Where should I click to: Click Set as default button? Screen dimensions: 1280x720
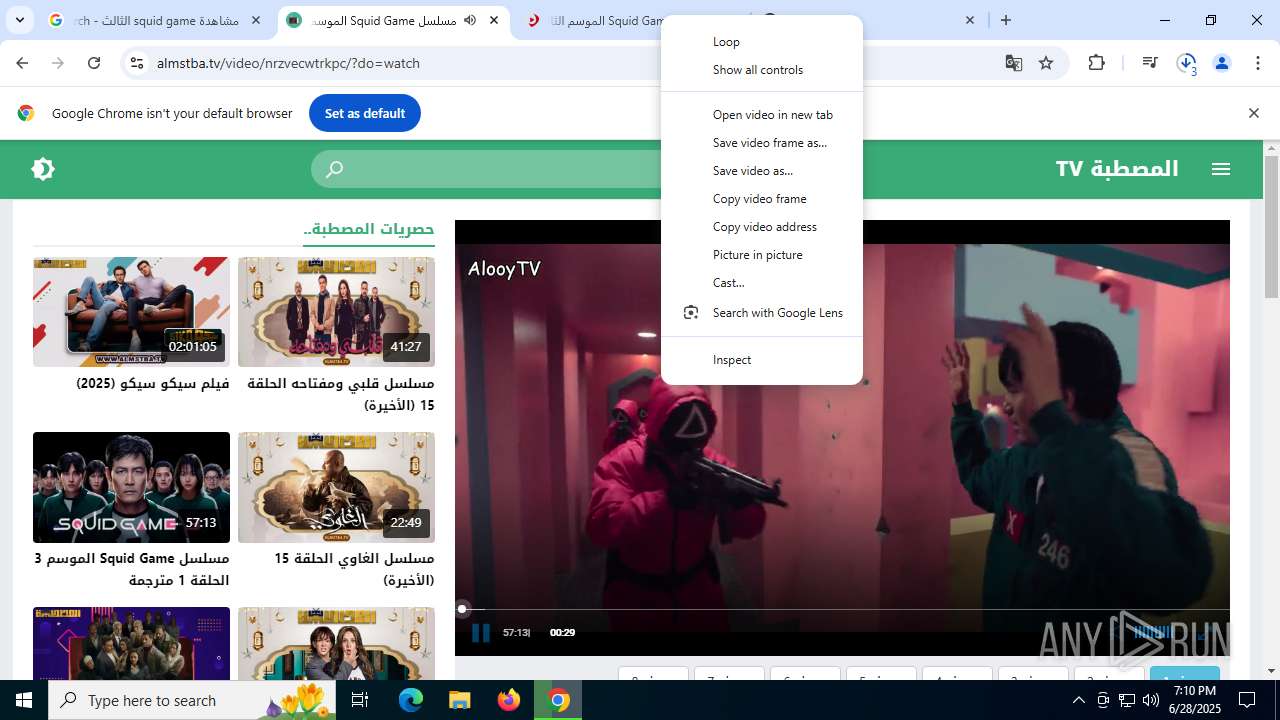tap(365, 113)
